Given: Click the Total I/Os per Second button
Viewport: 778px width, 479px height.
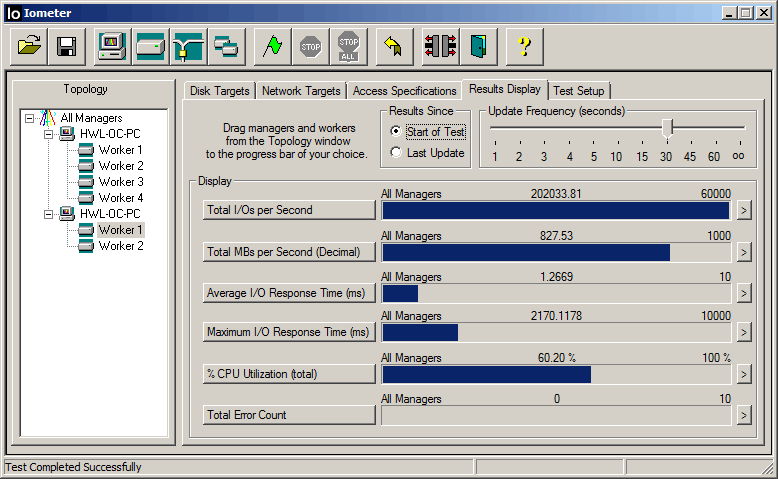Looking at the screenshot, I should click(x=289, y=210).
